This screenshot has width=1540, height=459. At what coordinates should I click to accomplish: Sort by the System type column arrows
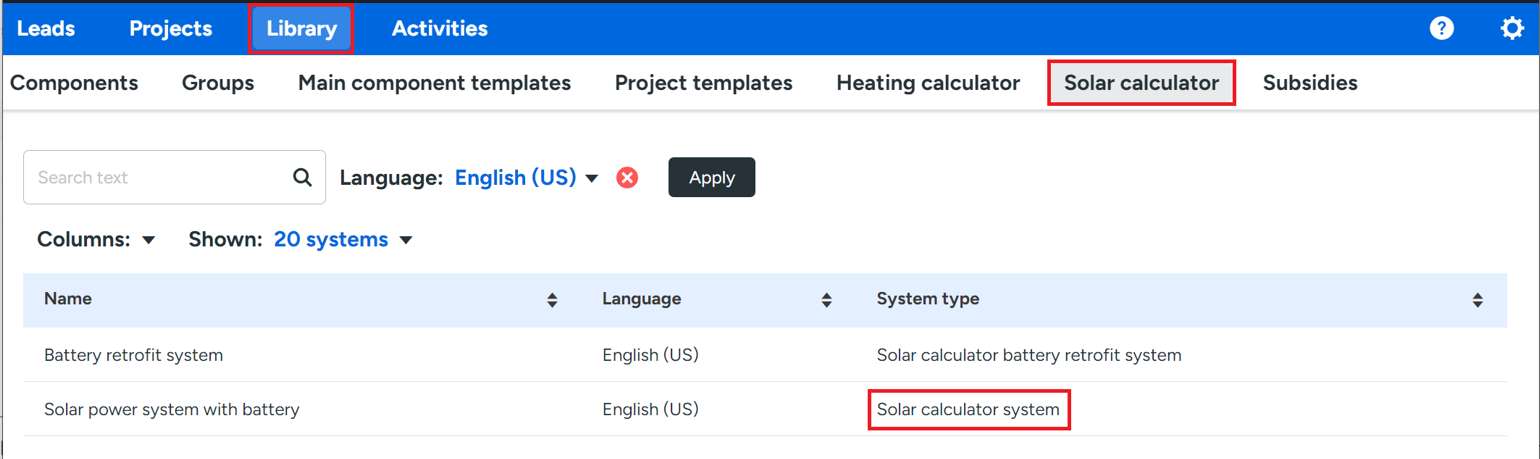tap(1477, 300)
